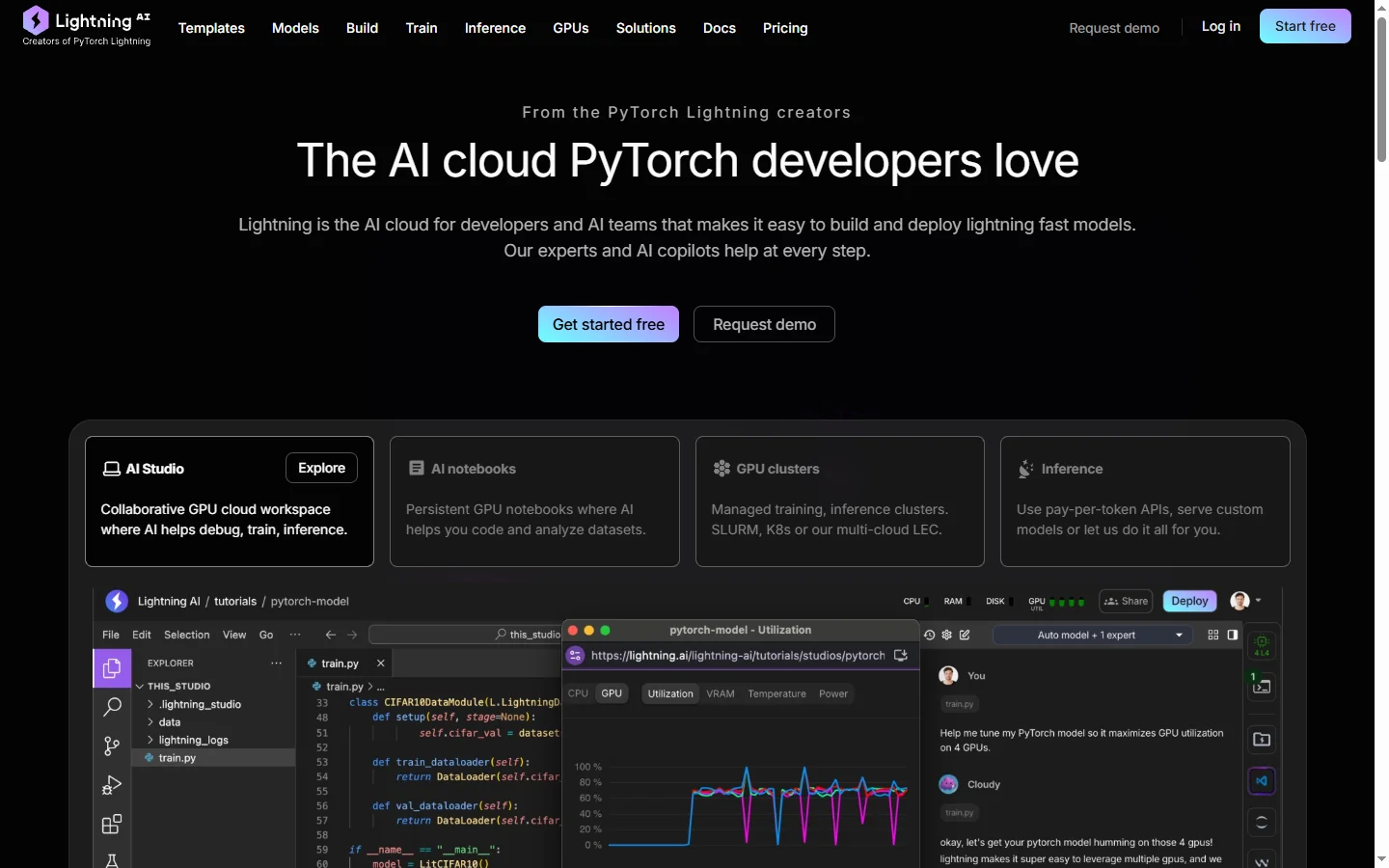
Task: Open the user avatar dropdown arrow
Action: (x=1258, y=601)
